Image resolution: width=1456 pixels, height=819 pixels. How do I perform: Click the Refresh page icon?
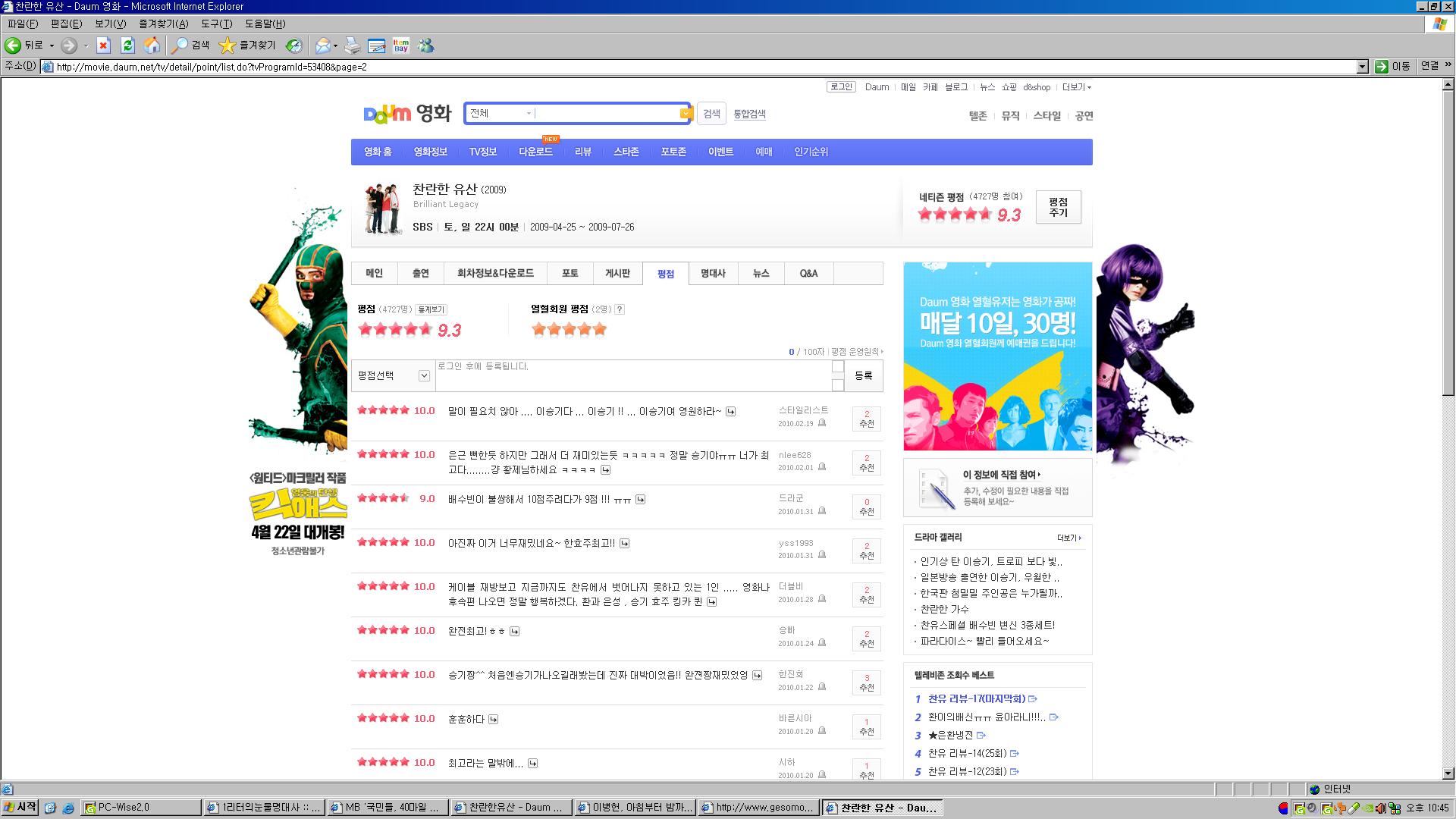point(127,45)
